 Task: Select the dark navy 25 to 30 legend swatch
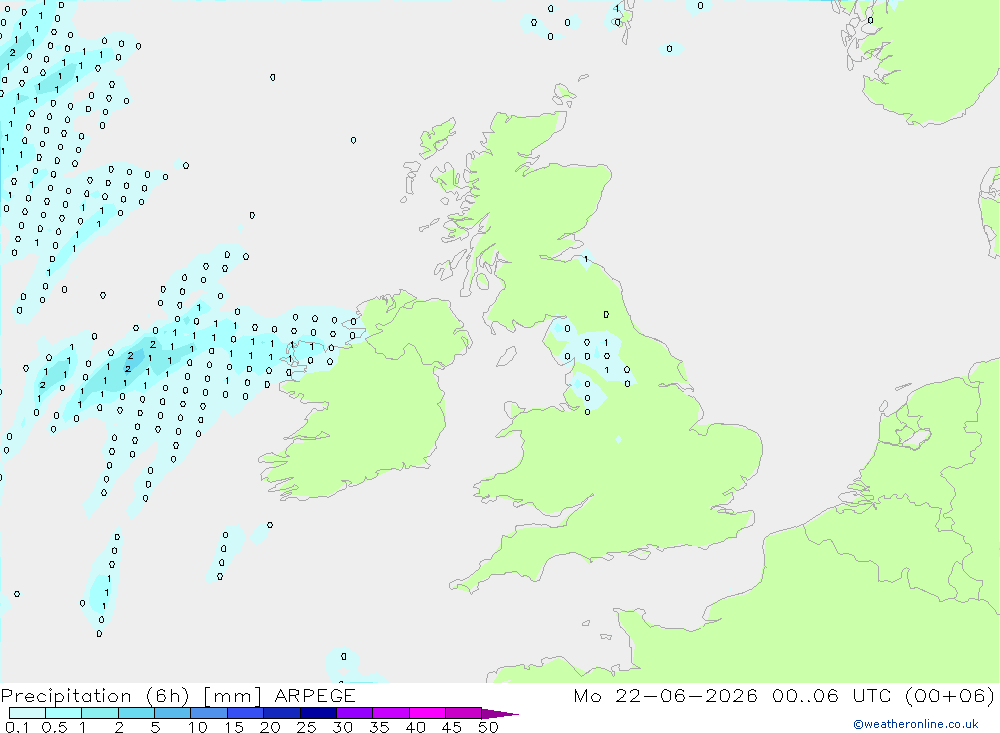point(318,713)
